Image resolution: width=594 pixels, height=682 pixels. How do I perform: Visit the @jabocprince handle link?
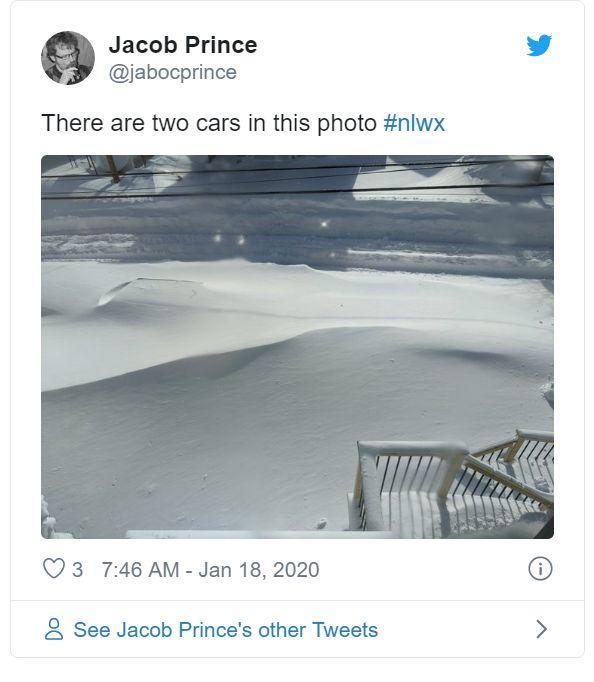point(173,72)
